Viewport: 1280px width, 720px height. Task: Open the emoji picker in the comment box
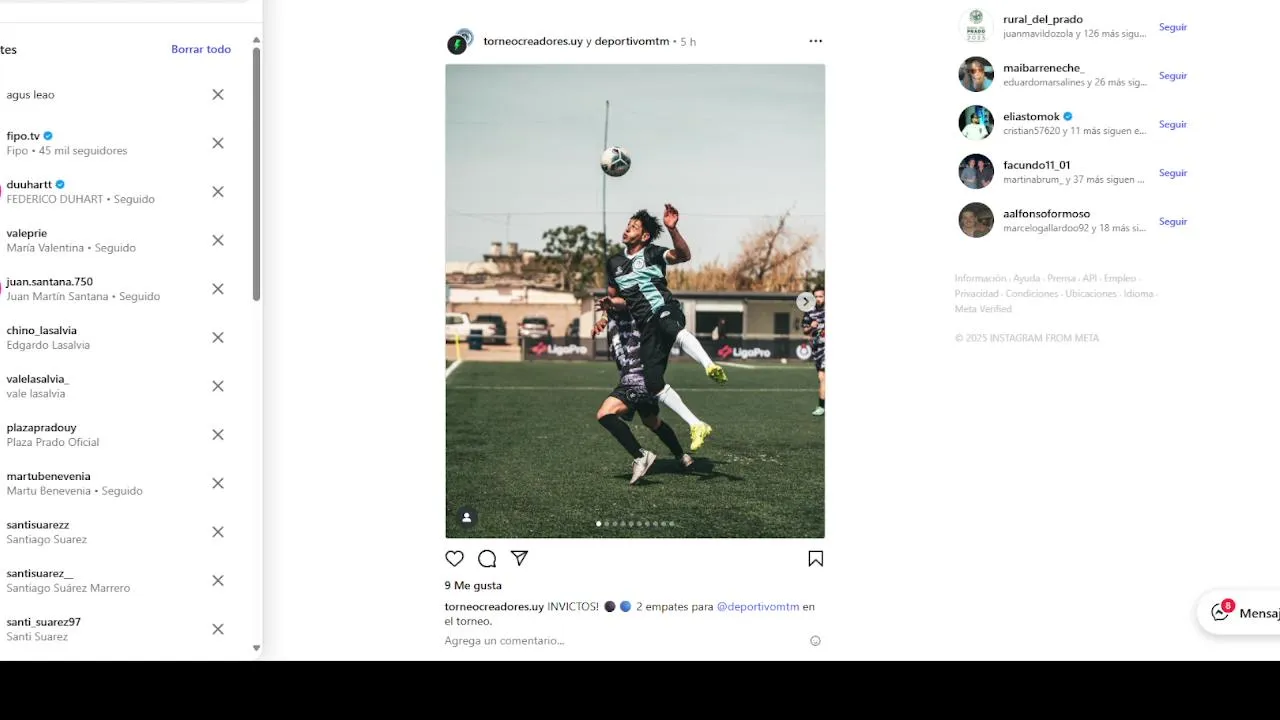pyautogui.click(x=815, y=641)
